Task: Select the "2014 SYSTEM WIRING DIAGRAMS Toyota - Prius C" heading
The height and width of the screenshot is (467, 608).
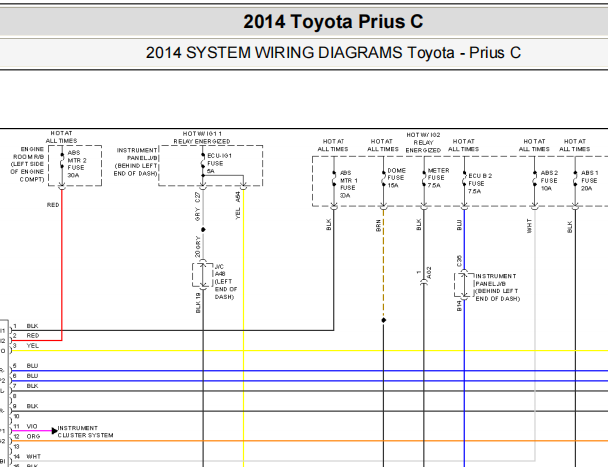Action: click(333, 53)
